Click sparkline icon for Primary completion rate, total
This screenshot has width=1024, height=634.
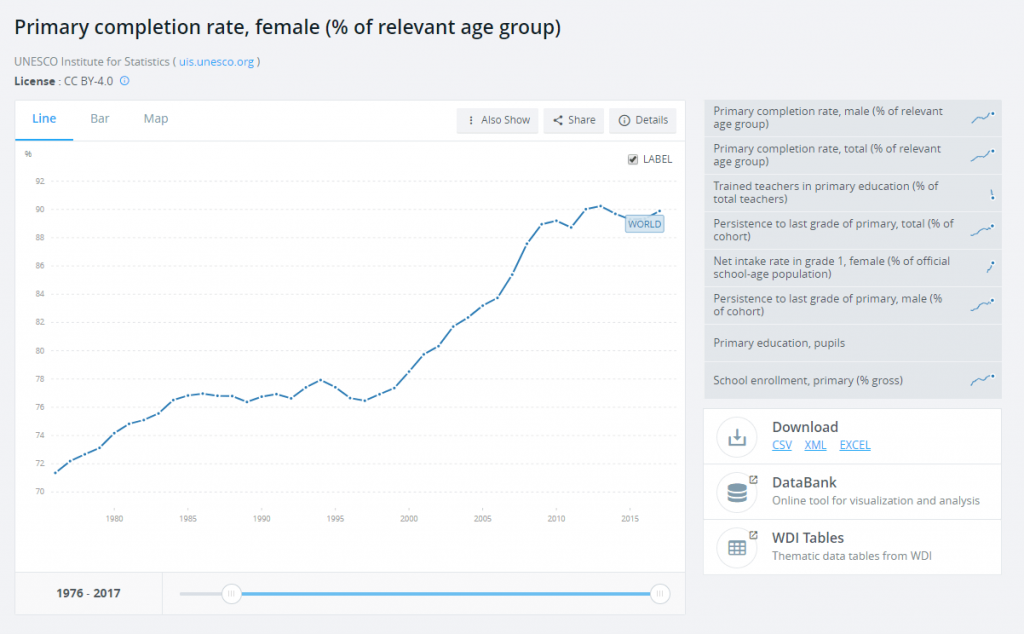tap(983, 155)
